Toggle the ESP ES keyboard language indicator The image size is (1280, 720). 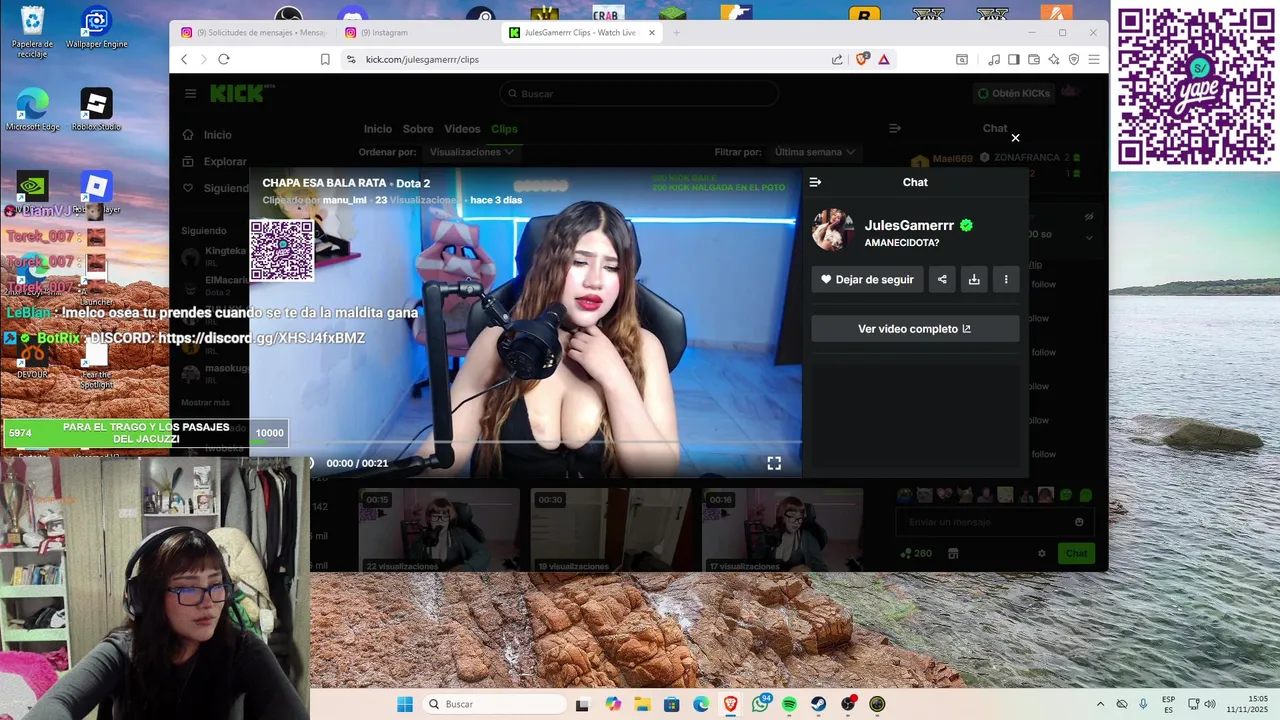[1168, 704]
